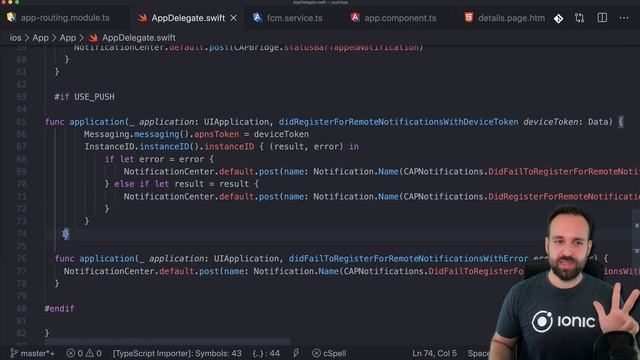This screenshot has width=640, height=360.
Task: Click the Swift icon in the breadcrumb
Action: [x=93, y=38]
